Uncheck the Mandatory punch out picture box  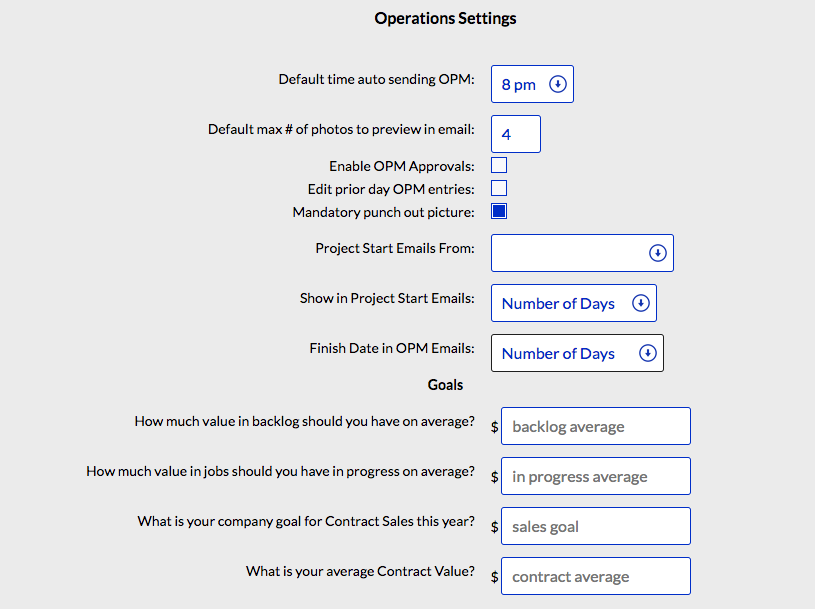point(499,211)
